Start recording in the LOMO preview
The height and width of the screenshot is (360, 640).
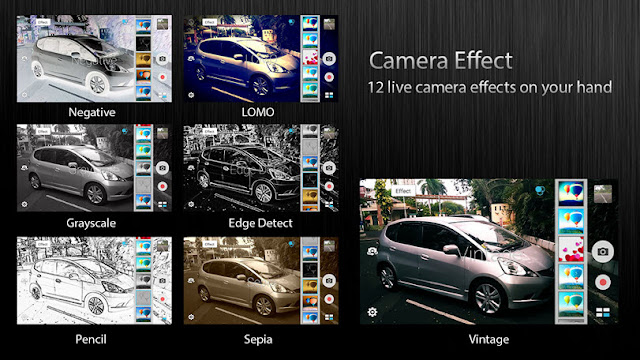pyautogui.click(x=329, y=77)
